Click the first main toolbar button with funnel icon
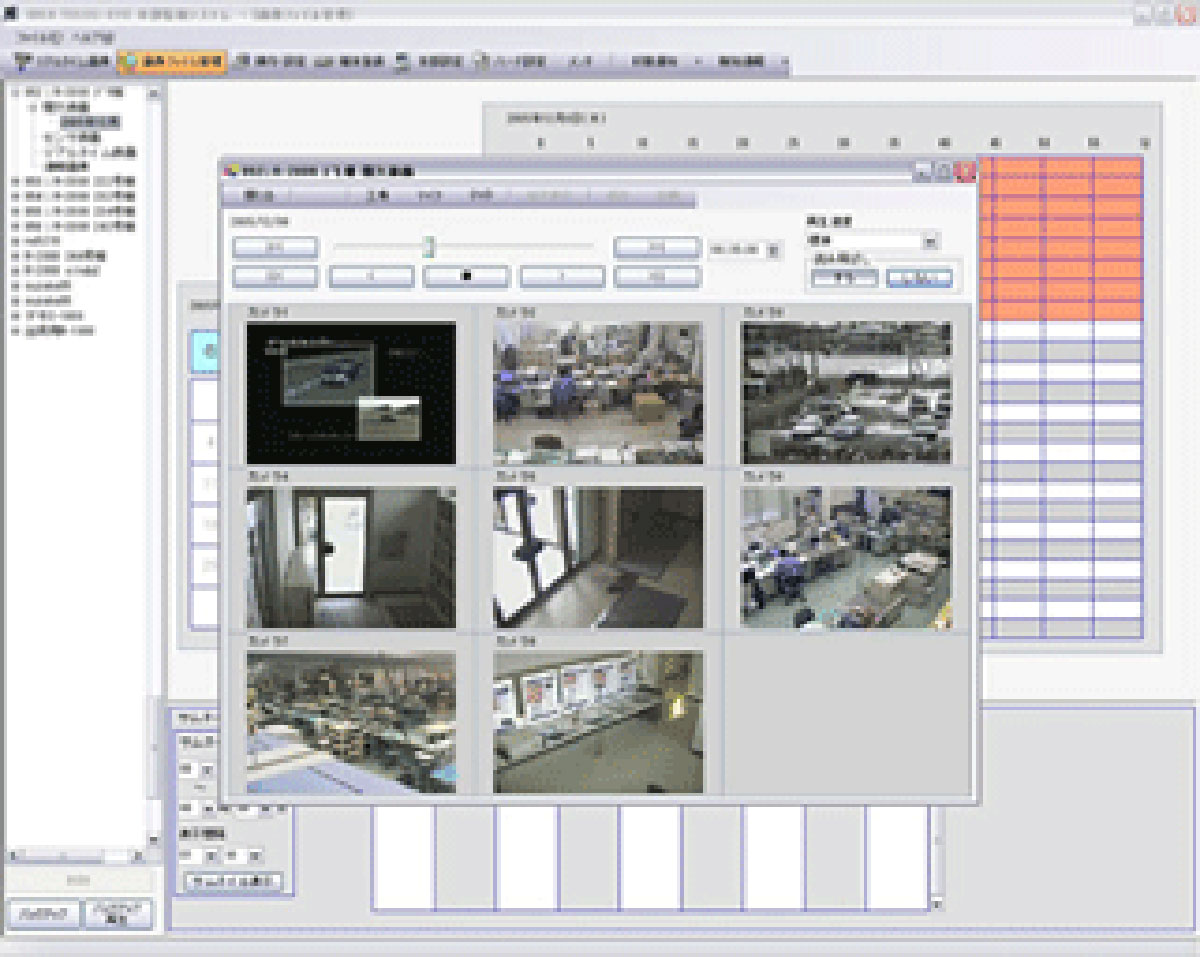Screen dimensions: 1200x957 [x=64, y=62]
